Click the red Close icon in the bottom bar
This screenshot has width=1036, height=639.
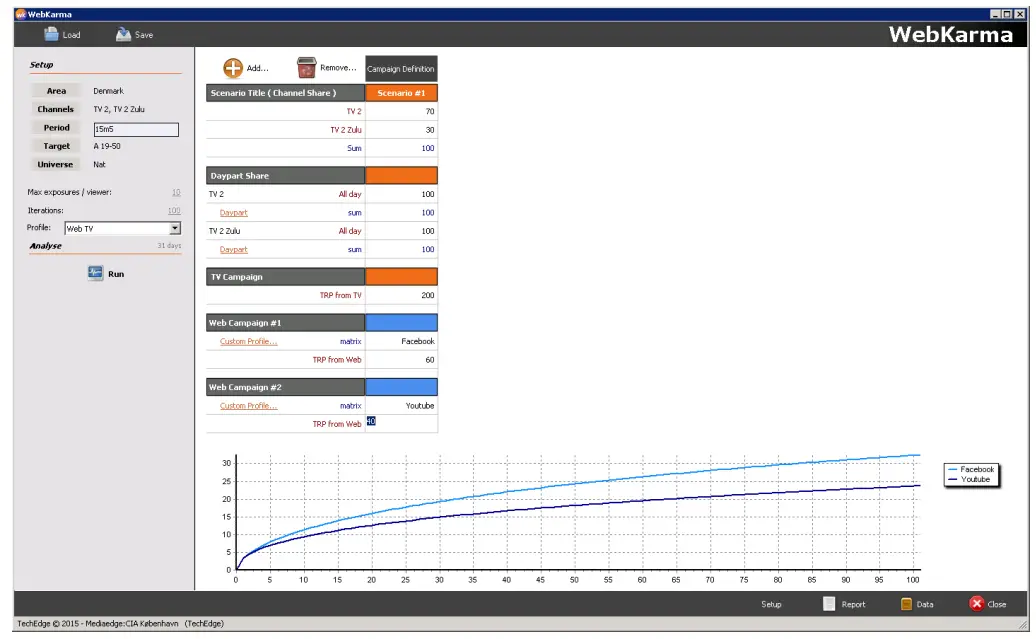(977, 604)
